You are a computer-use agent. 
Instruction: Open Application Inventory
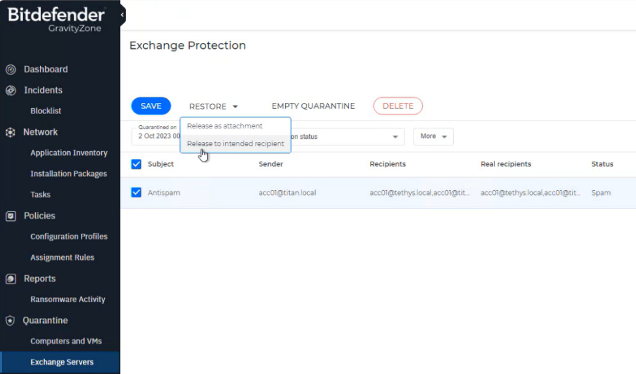[69, 153]
